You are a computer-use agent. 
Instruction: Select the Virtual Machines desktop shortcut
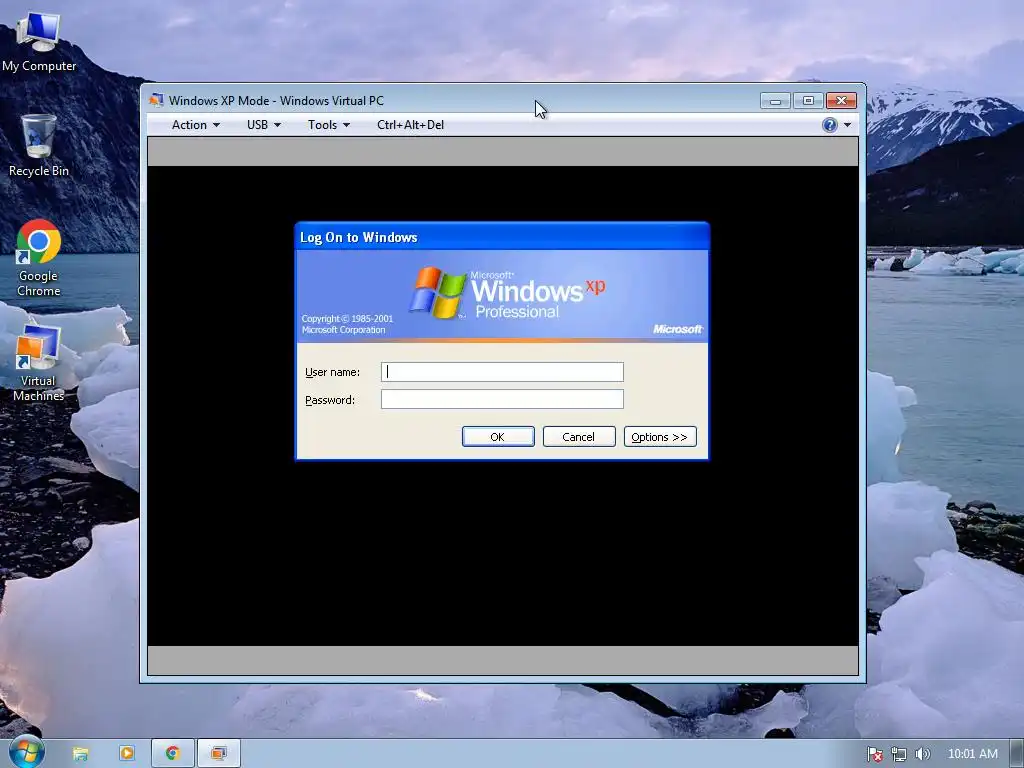tap(39, 363)
